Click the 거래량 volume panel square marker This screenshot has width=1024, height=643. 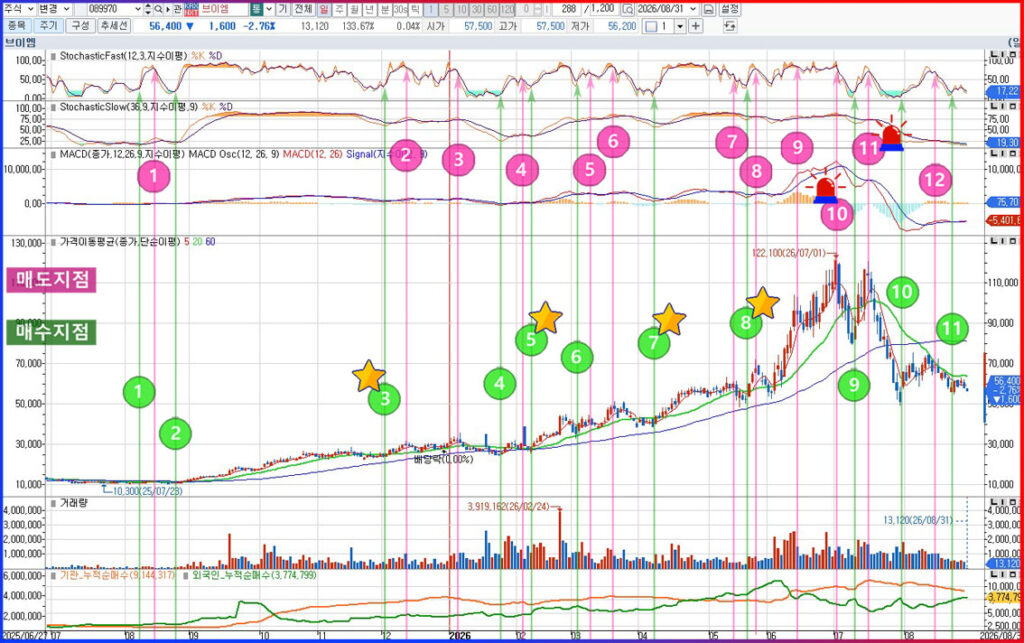pyautogui.click(x=54, y=503)
